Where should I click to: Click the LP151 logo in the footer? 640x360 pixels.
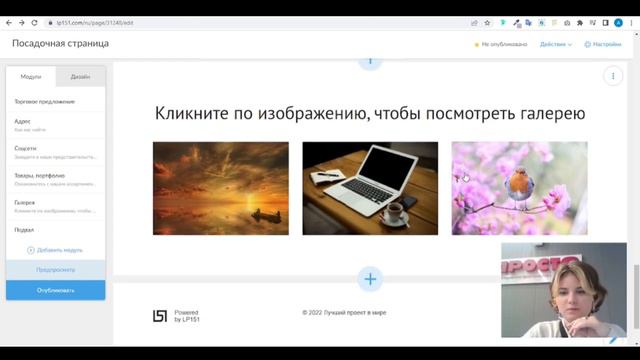point(160,316)
